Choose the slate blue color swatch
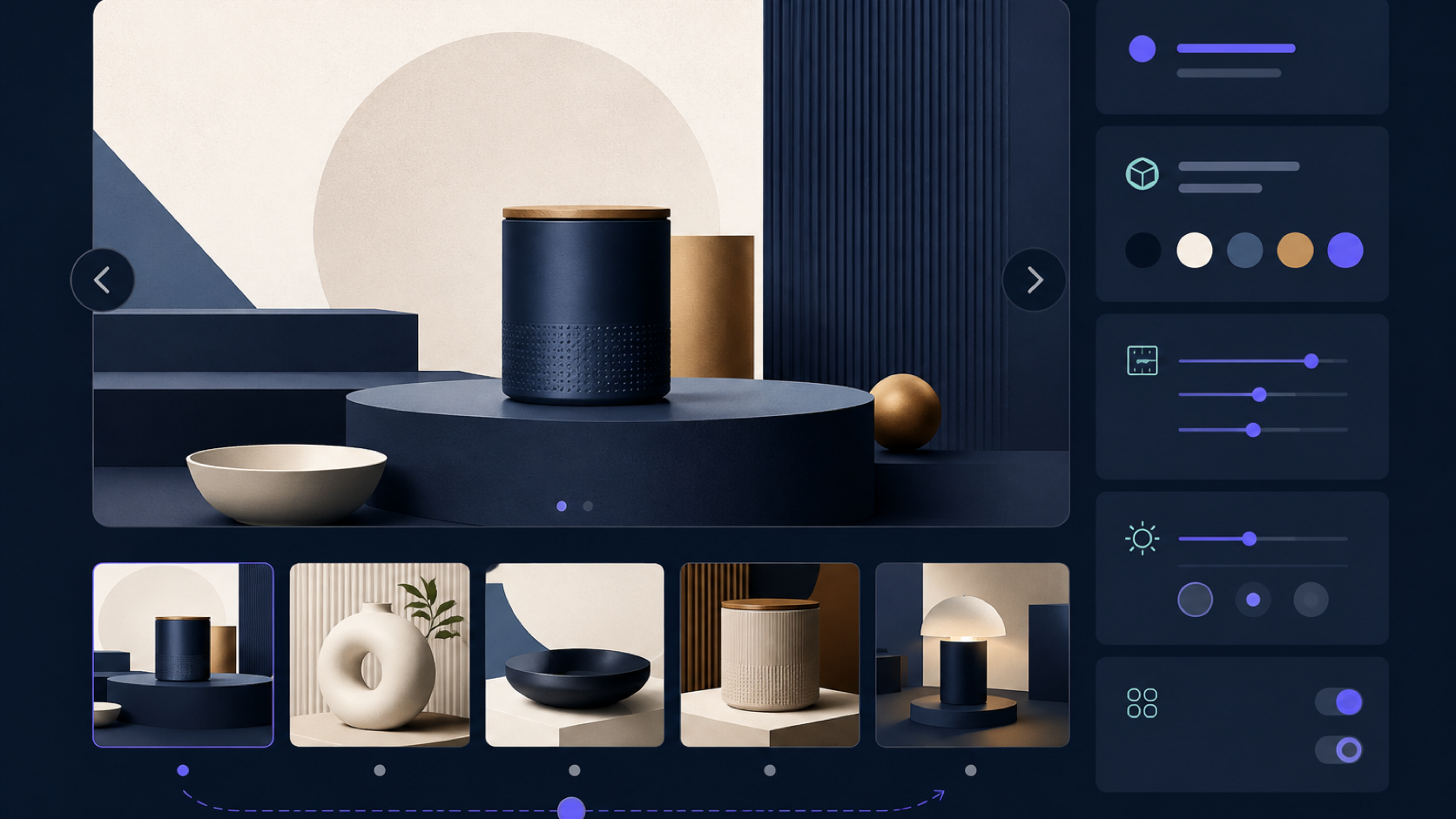This screenshot has width=1456, height=819. click(x=1244, y=251)
